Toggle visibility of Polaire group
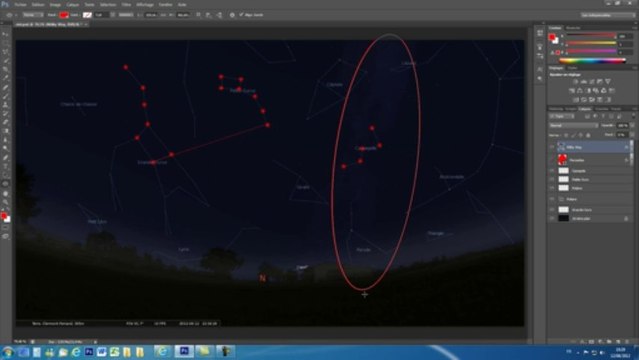The height and width of the screenshot is (360, 639). coord(551,199)
